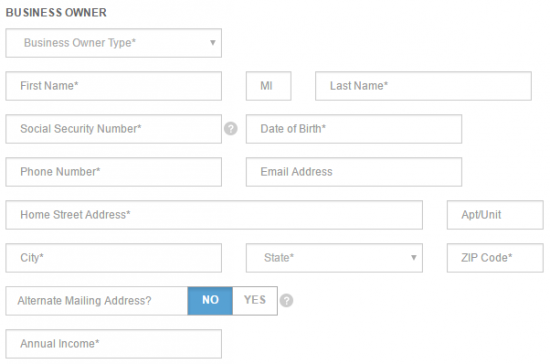Open the Business Owner Type dropdown
The width and height of the screenshot is (550, 364).
point(114,43)
